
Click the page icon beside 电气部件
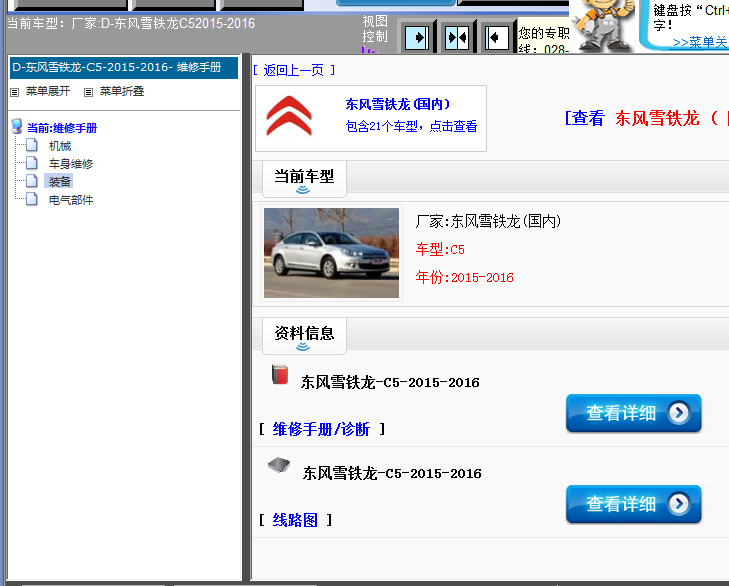tap(32, 199)
